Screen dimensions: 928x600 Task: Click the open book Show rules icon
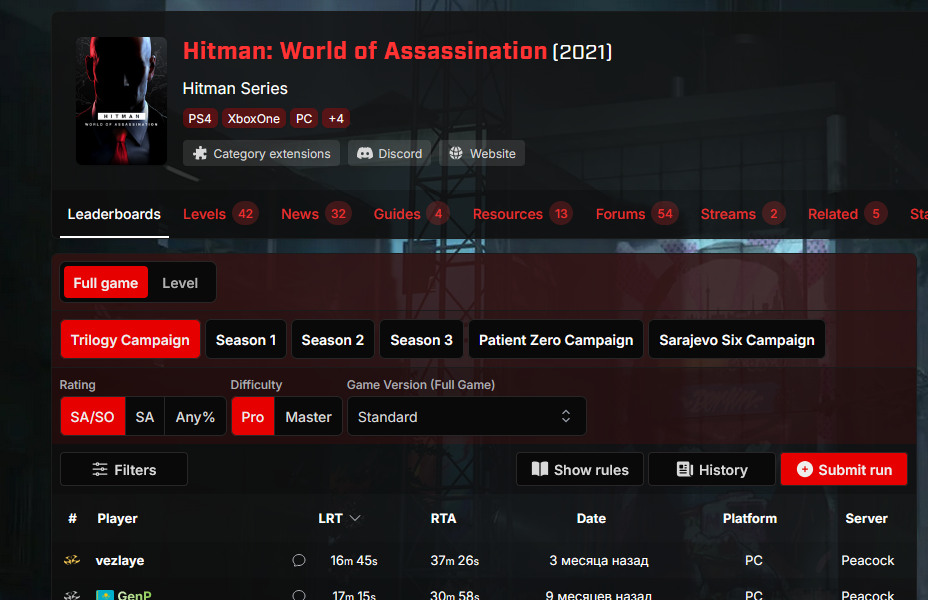pos(540,469)
